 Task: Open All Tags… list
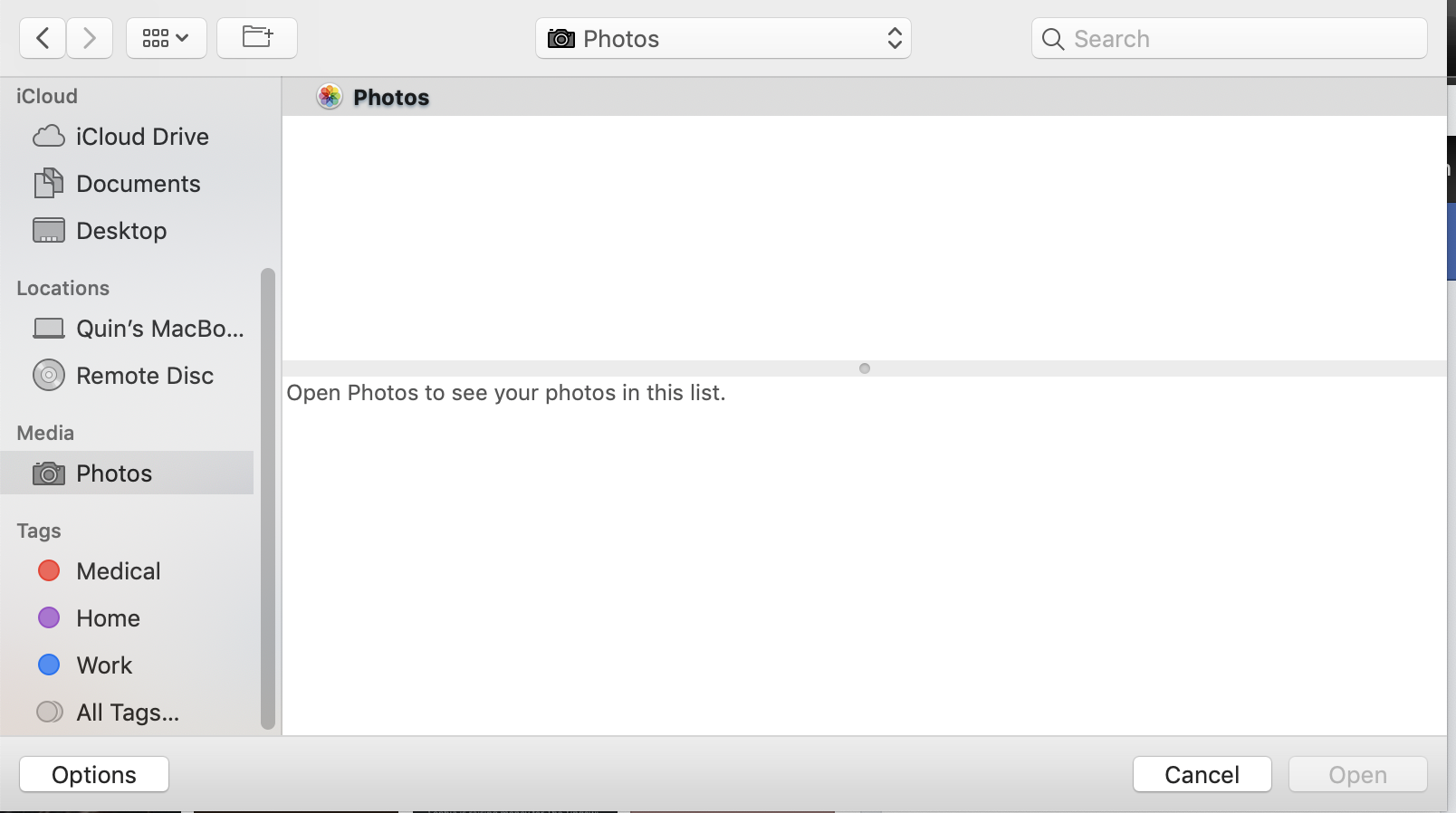tap(127, 713)
